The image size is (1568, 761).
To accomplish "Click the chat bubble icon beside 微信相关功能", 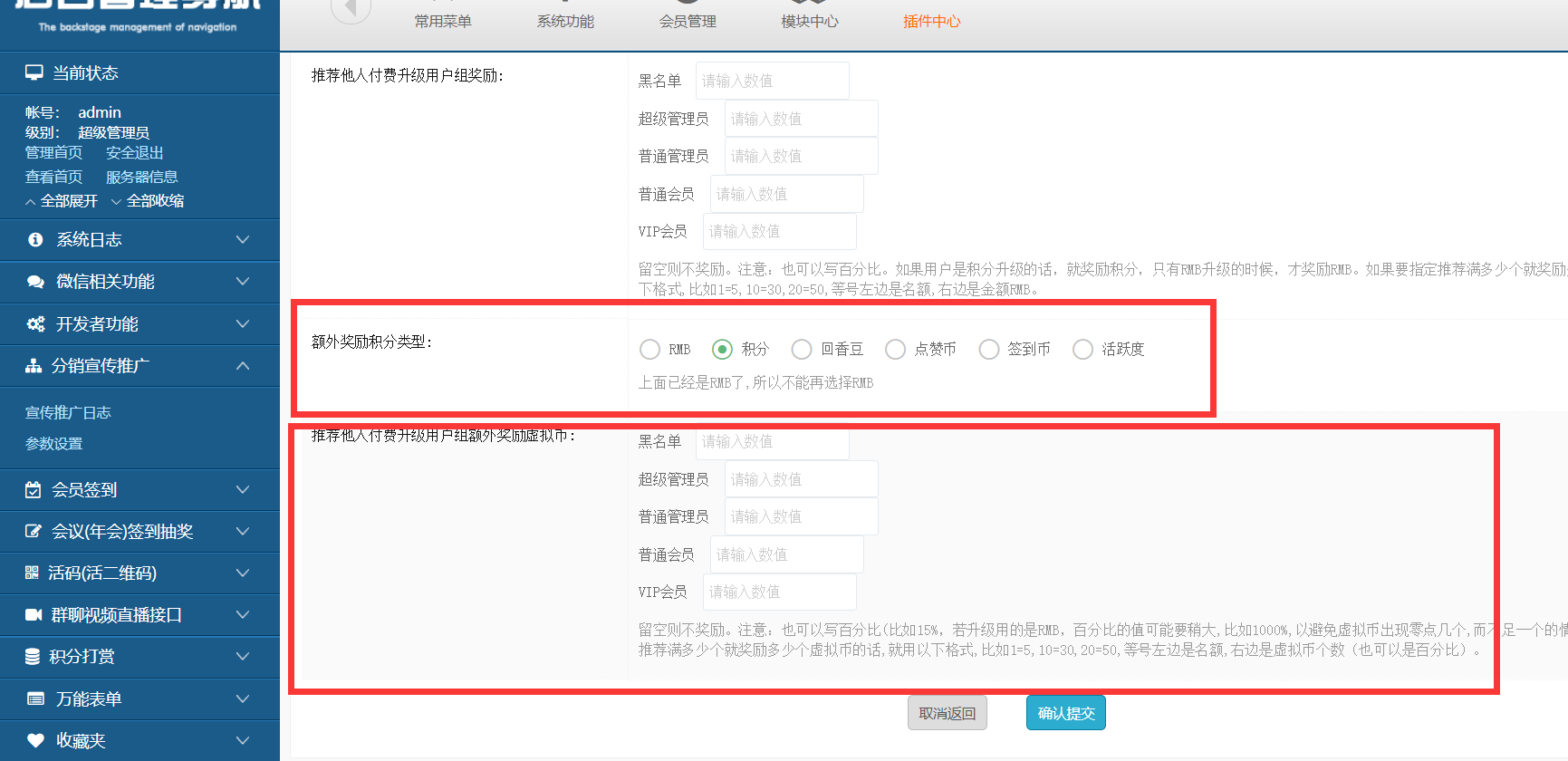I will 35,282.
